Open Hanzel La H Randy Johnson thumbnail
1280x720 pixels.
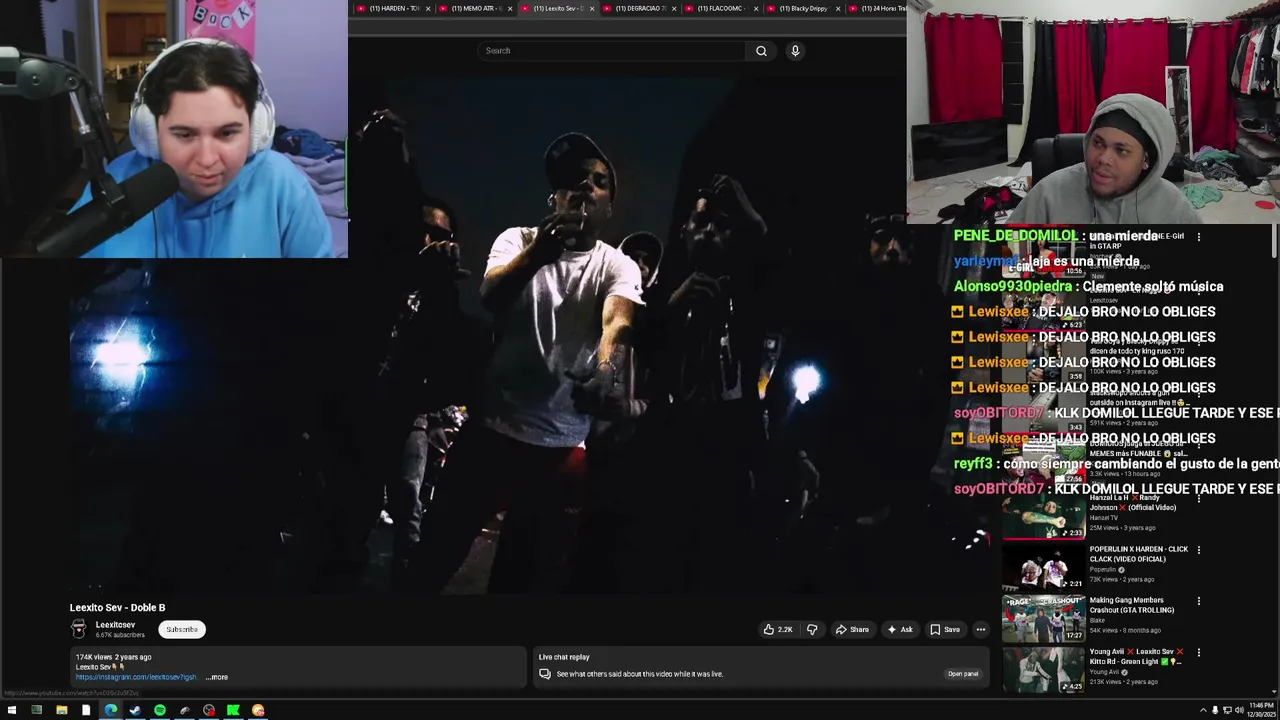click(1044, 517)
